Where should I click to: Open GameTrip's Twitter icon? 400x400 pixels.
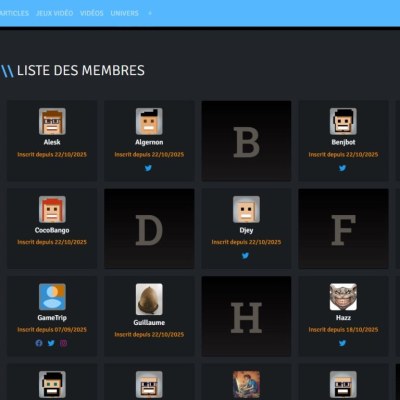click(x=51, y=343)
